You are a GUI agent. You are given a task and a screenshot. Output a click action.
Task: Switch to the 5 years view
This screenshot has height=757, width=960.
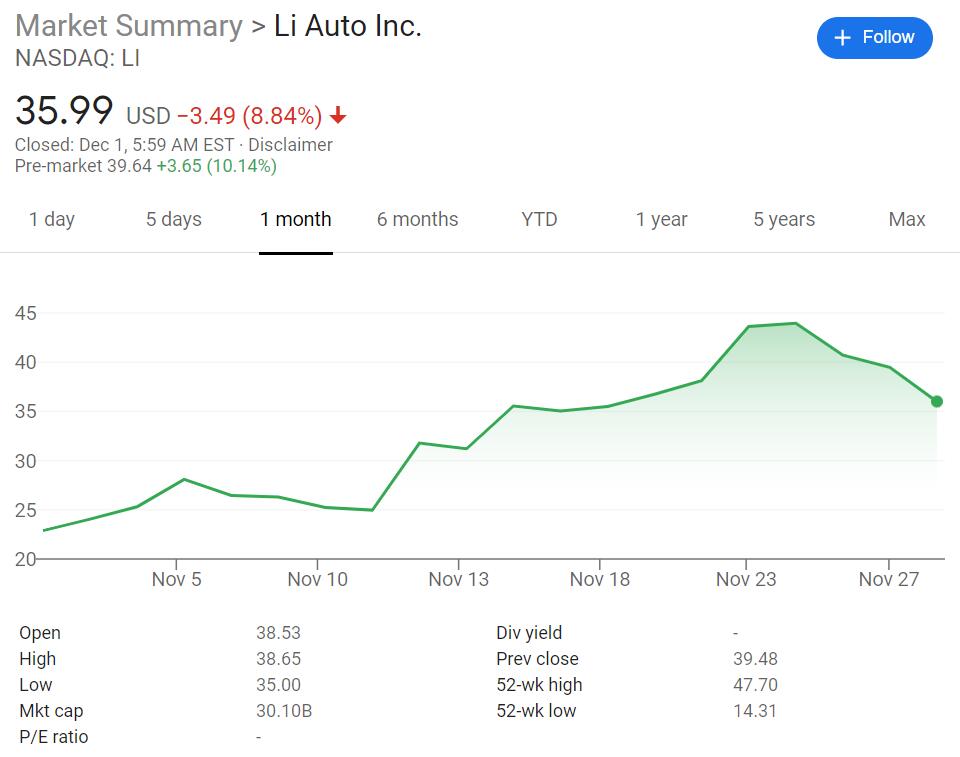(784, 219)
